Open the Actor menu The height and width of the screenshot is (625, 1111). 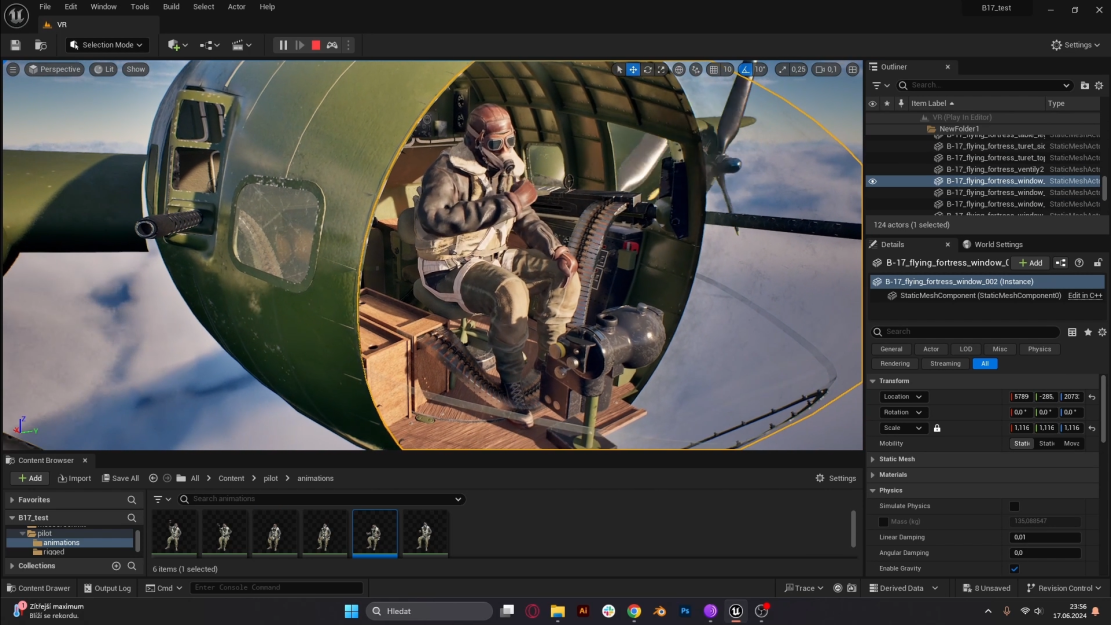pos(237,7)
